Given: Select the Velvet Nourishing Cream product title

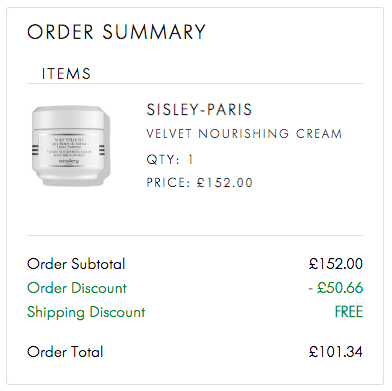Looking at the screenshot, I should [x=244, y=134].
